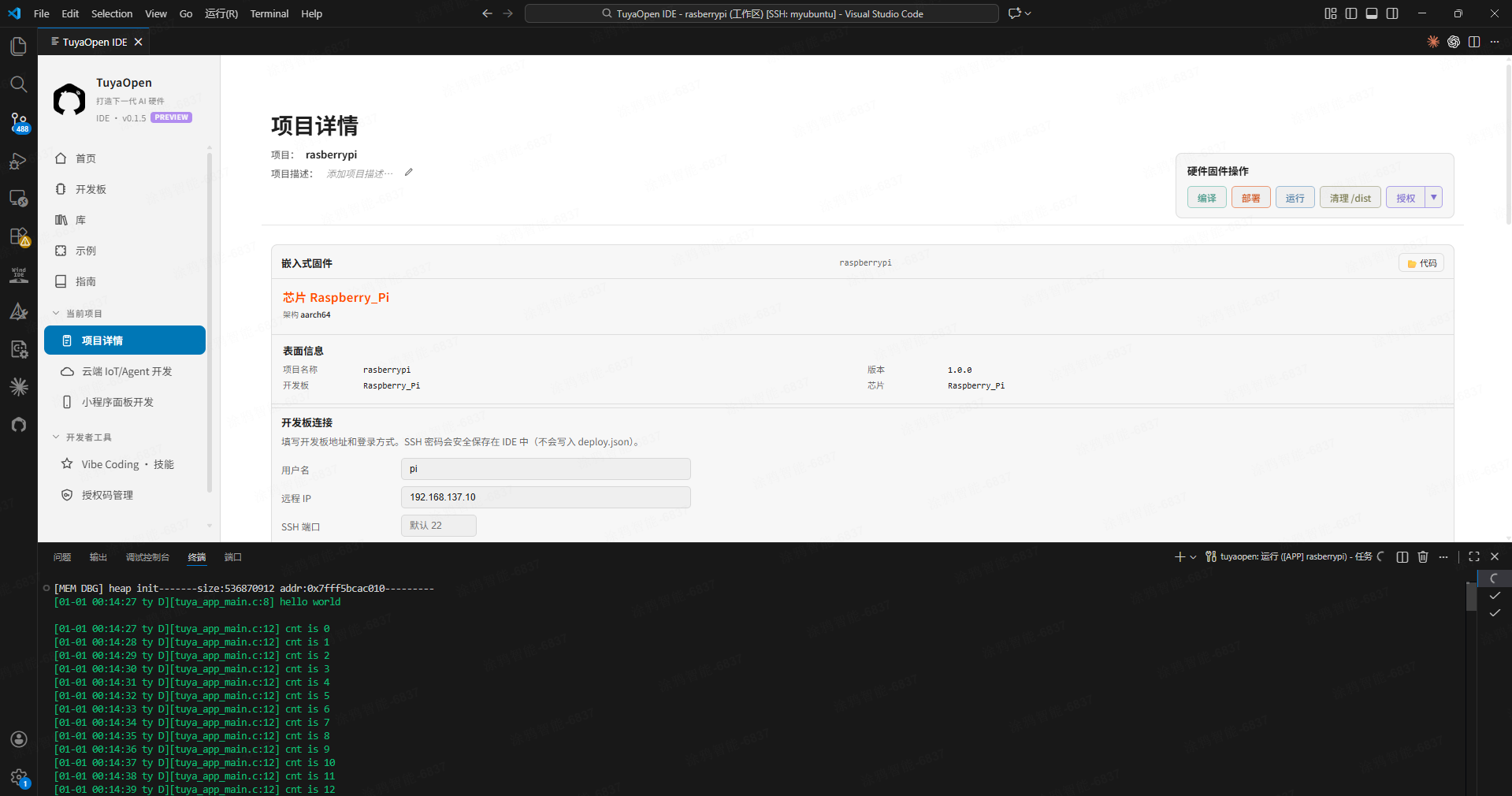Open the TuyaOpen cat icon in activity bar
This screenshot has height=796, width=1512.
[18, 425]
